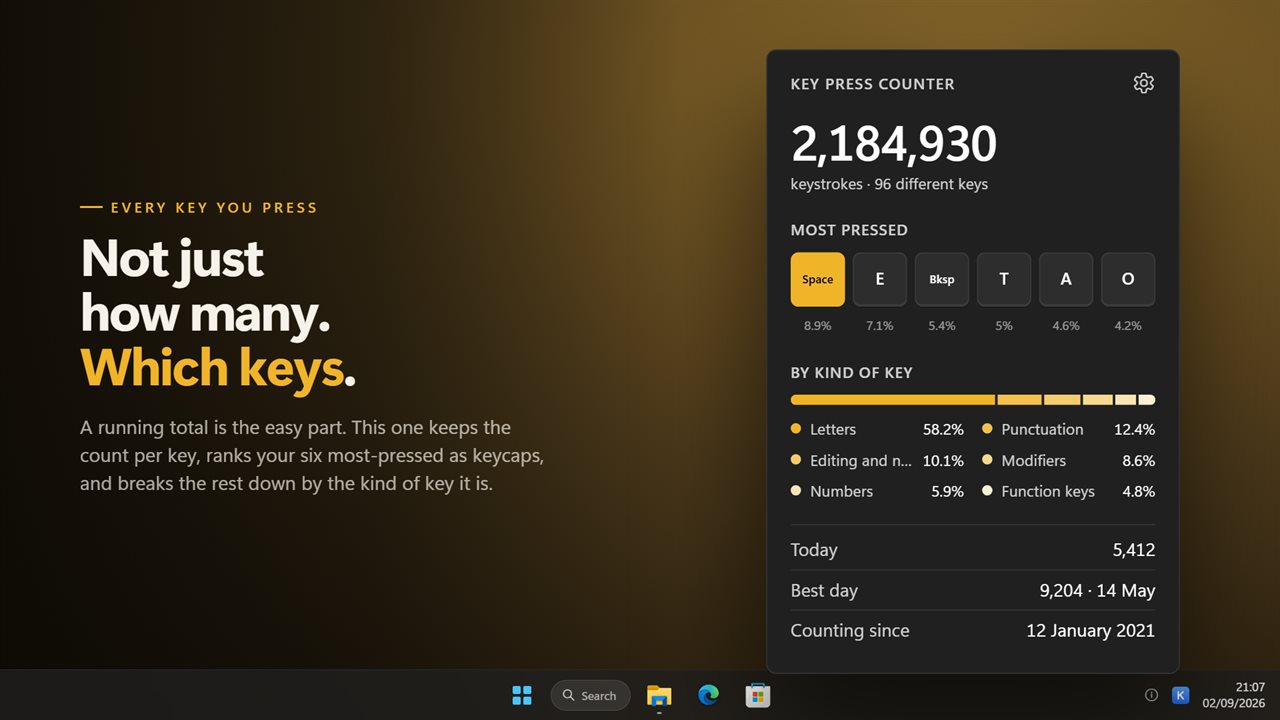Click the Punctuation legend dot

(987, 429)
